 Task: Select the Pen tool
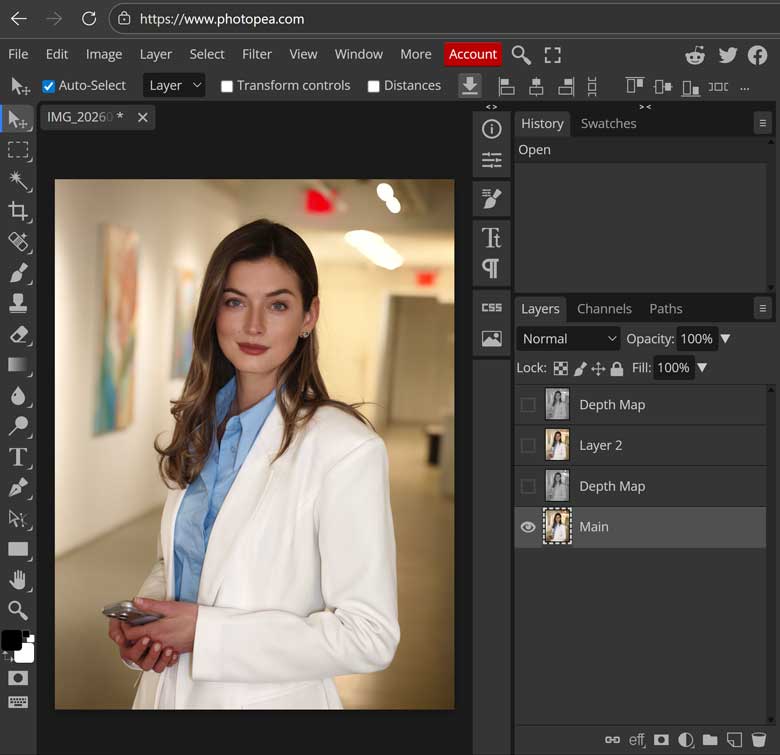tap(18, 488)
